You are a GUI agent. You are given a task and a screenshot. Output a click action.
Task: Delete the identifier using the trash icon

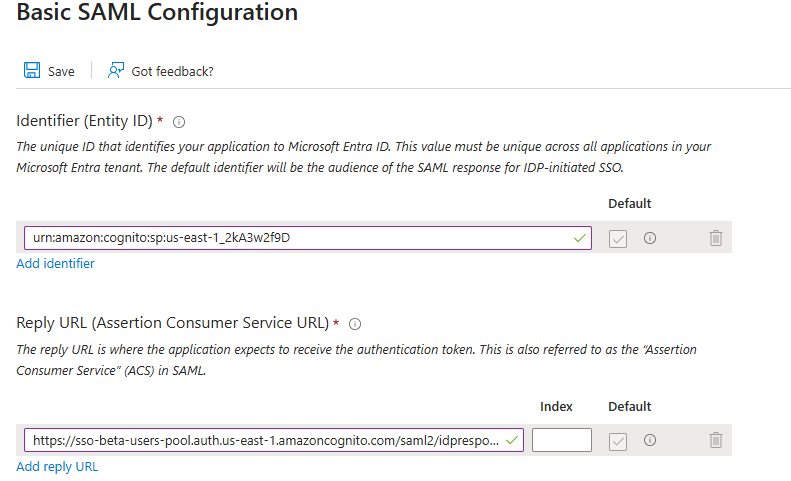tap(715, 238)
